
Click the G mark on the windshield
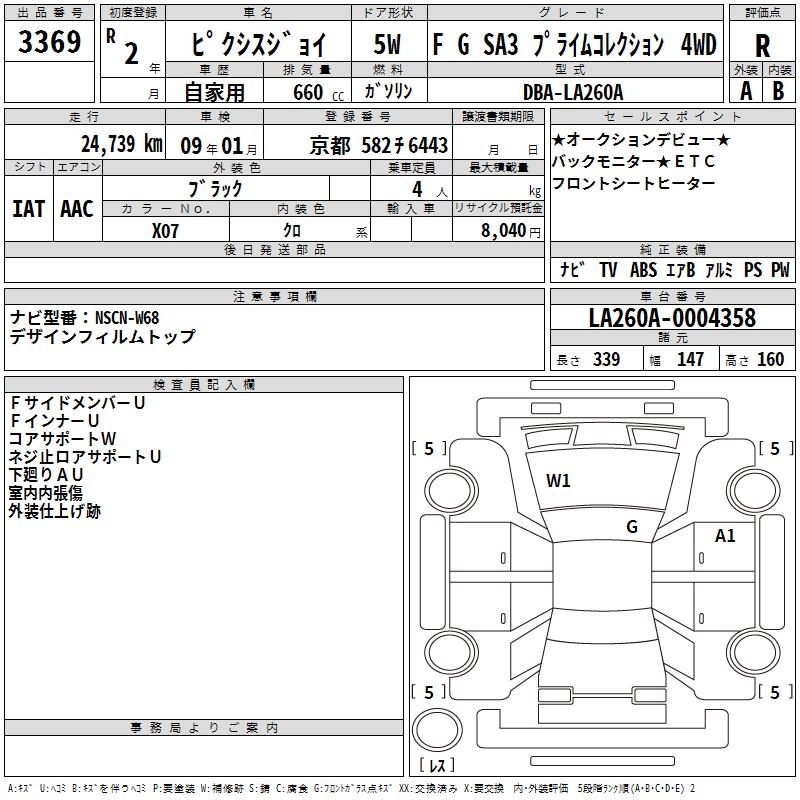[632, 527]
